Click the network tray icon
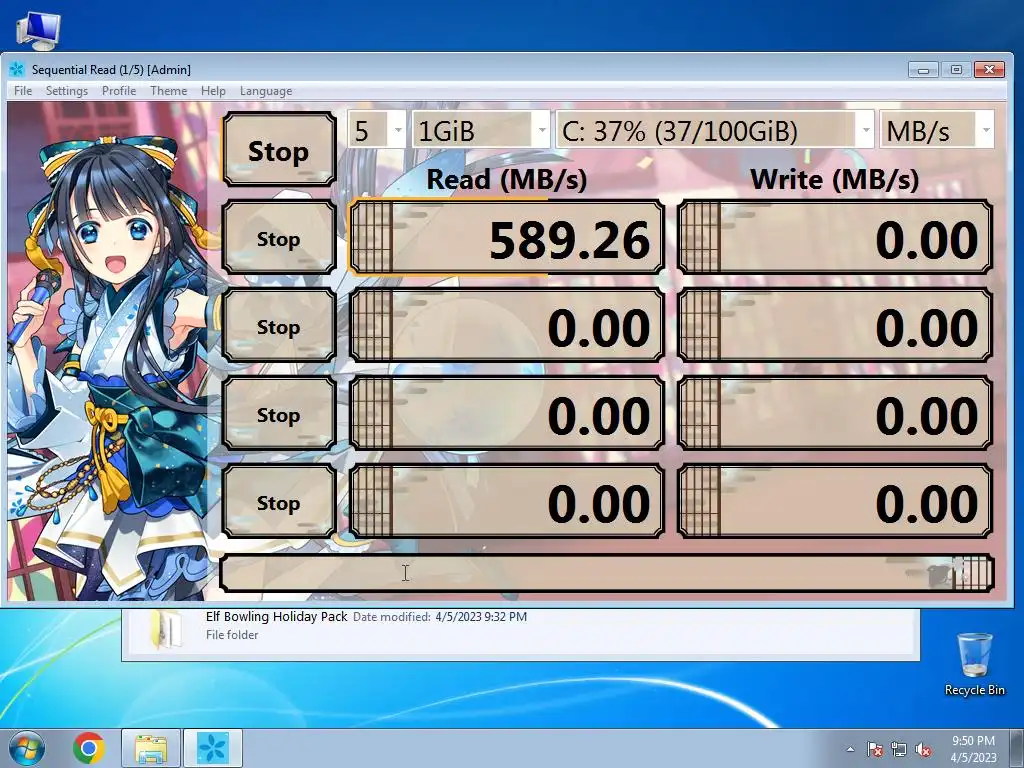 click(899, 749)
